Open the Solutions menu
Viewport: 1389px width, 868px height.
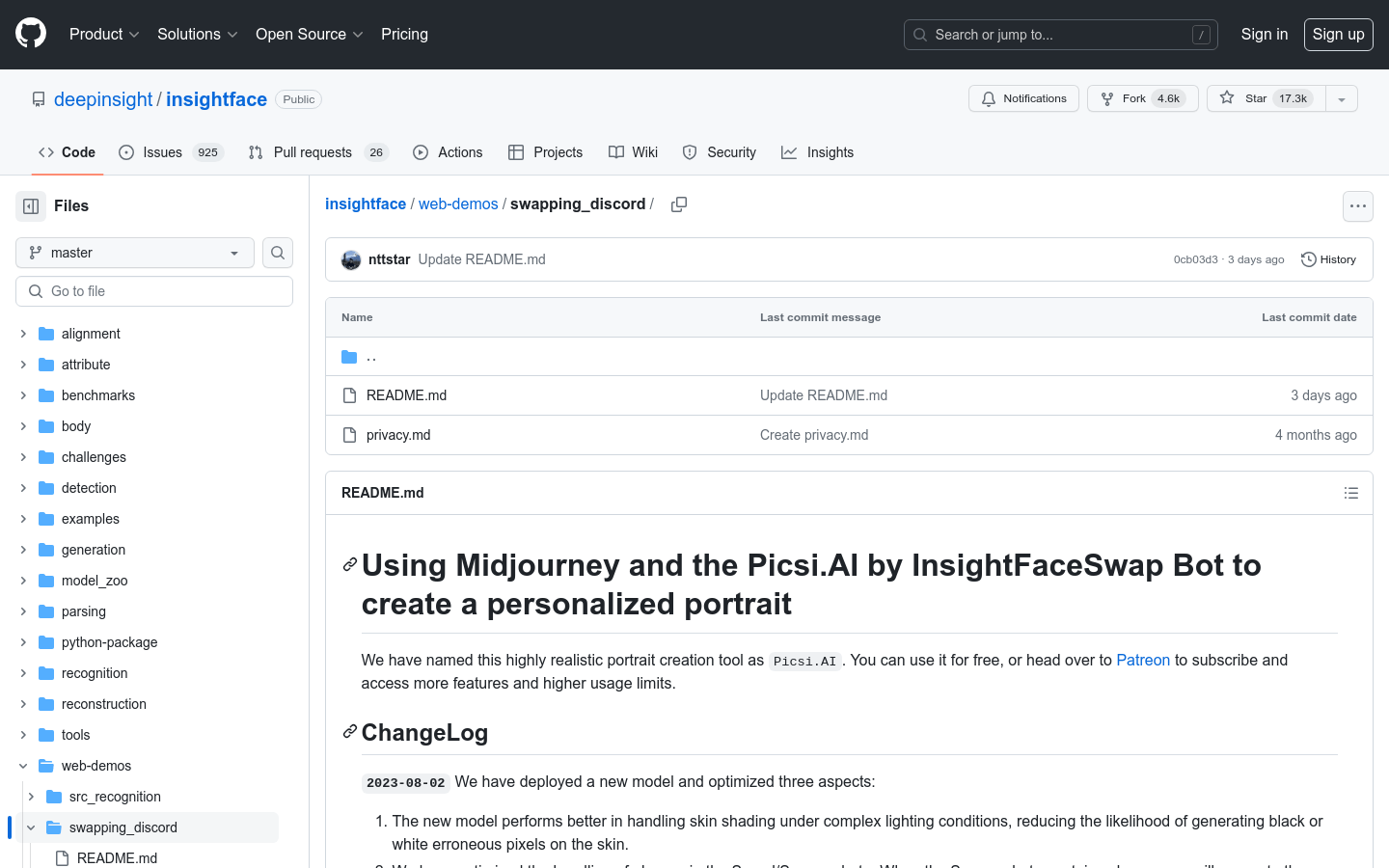tap(198, 34)
